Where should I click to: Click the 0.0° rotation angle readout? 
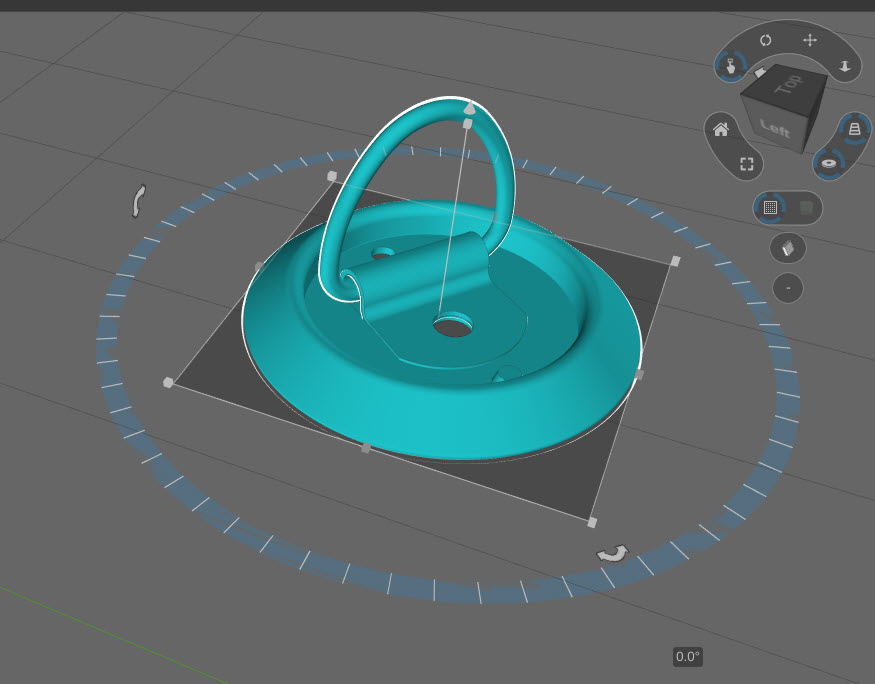[x=688, y=657]
